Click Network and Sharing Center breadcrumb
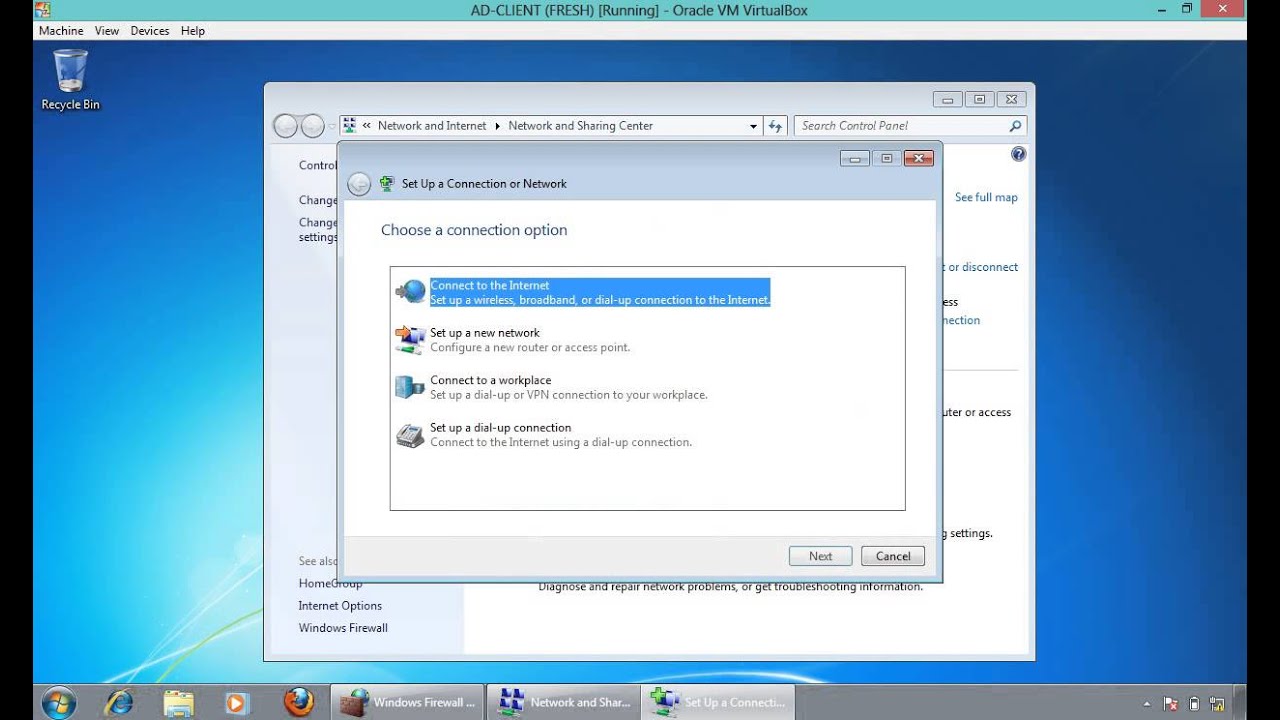 [580, 126]
